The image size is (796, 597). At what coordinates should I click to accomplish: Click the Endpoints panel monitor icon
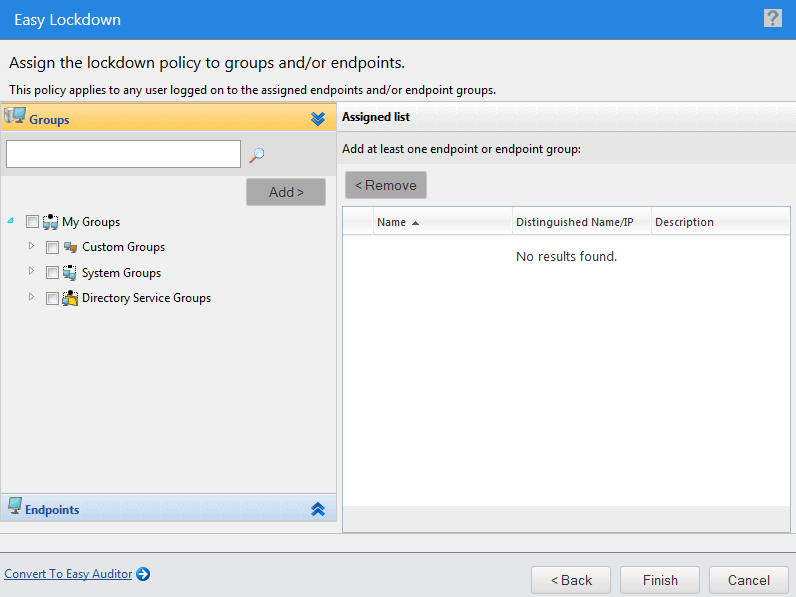coord(15,506)
